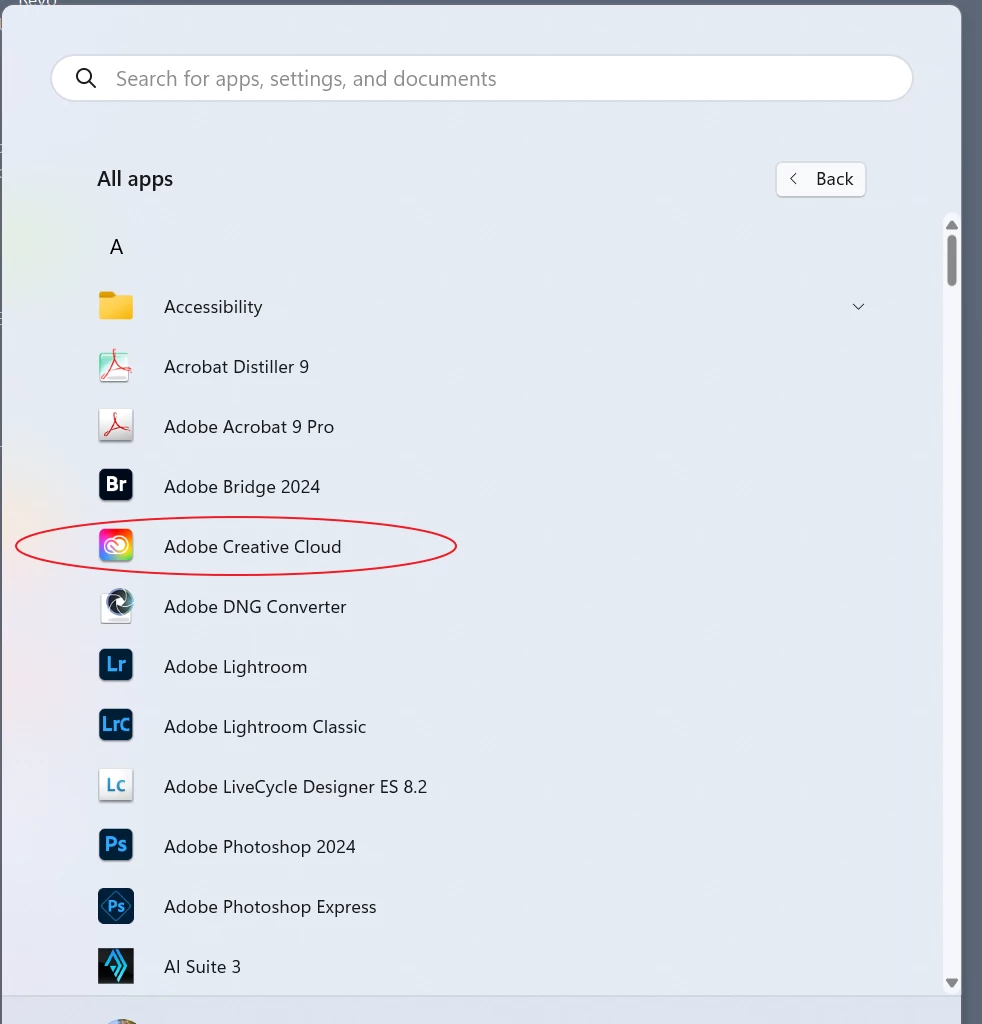Launch Adobe Acrobat 9 Pro icon

point(116,426)
